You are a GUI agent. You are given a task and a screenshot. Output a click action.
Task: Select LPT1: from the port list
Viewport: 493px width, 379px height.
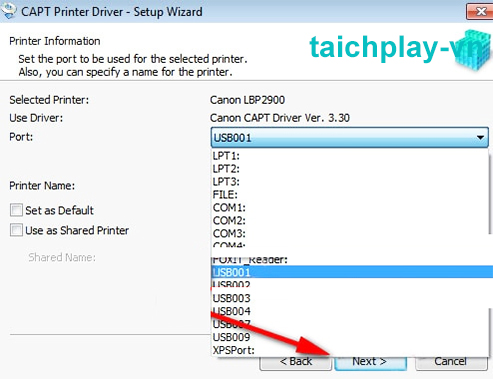pyautogui.click(x=350, y=156)
